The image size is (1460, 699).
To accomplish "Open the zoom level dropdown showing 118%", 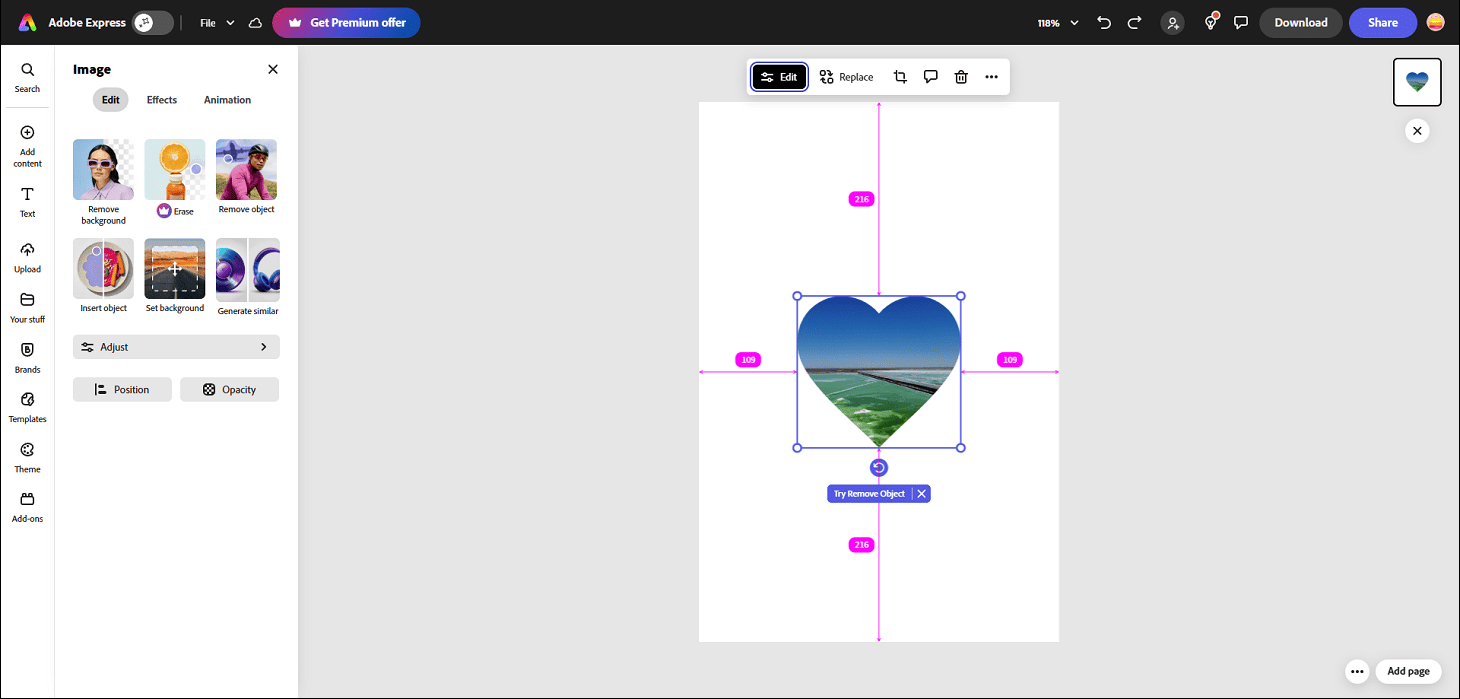I will click(x=1057, y=21).
